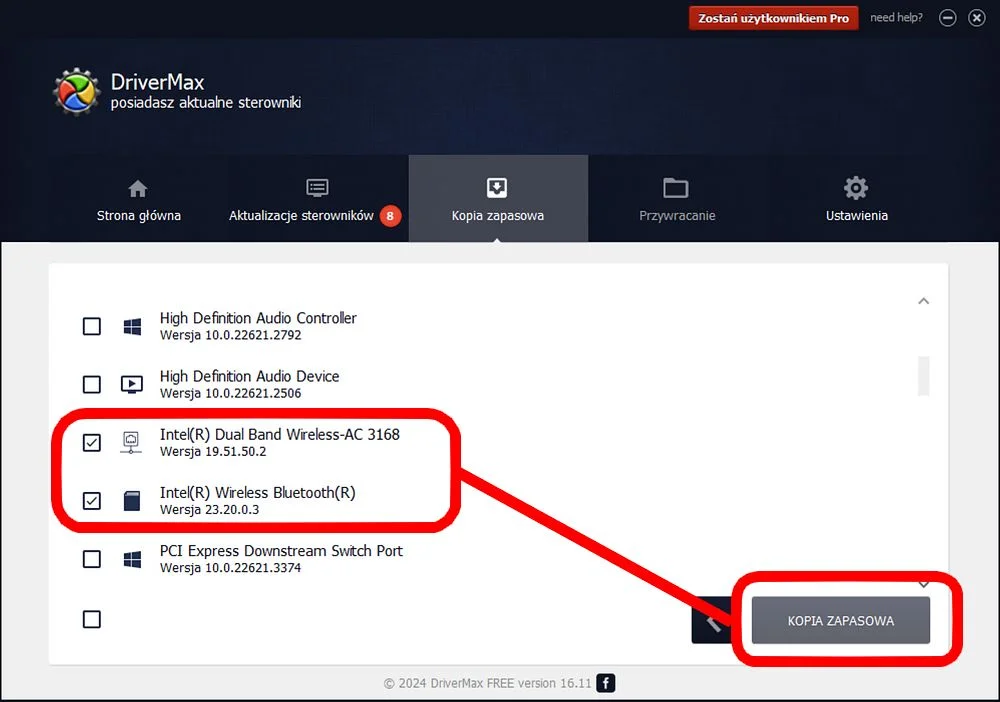Click the posiadasz aktualne sterowniki status text

click(x=206, y=103)
